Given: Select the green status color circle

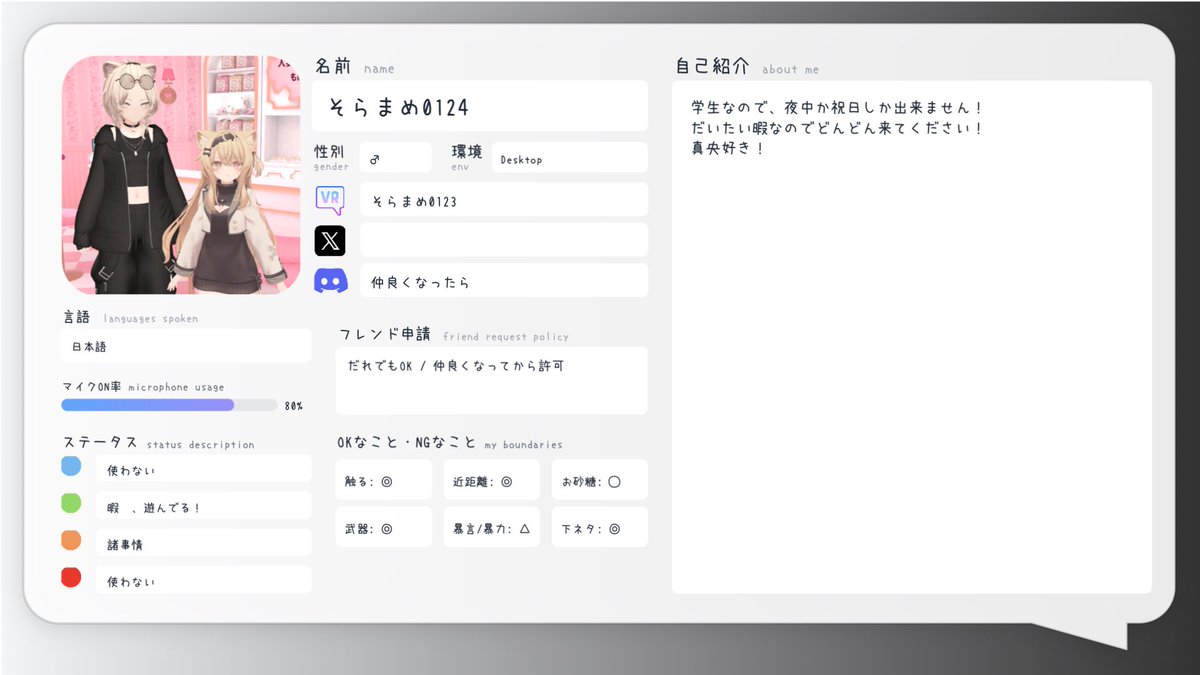Looking at the screenshot, I should point(71,503).
